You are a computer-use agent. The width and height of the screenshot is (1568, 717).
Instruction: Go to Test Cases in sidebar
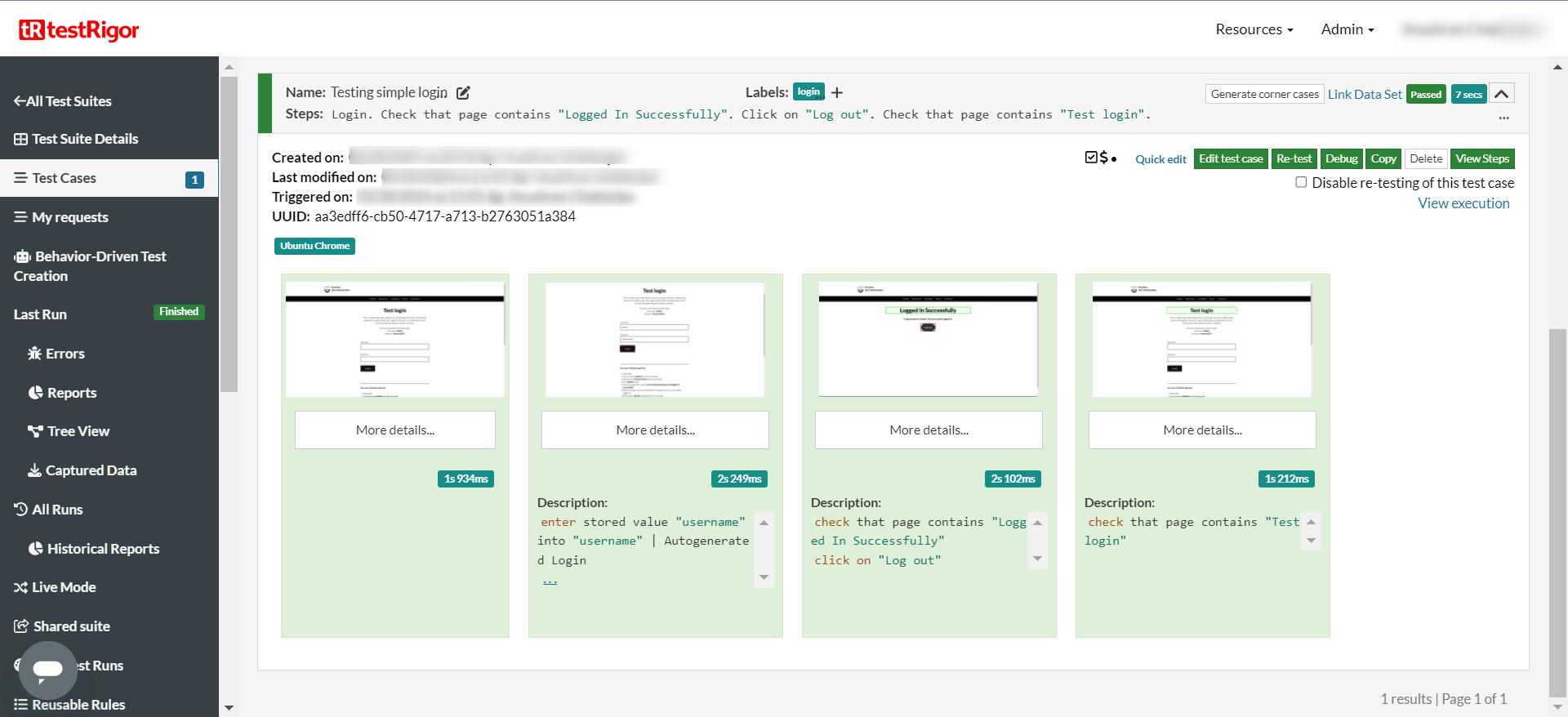[x=64, y=178]
